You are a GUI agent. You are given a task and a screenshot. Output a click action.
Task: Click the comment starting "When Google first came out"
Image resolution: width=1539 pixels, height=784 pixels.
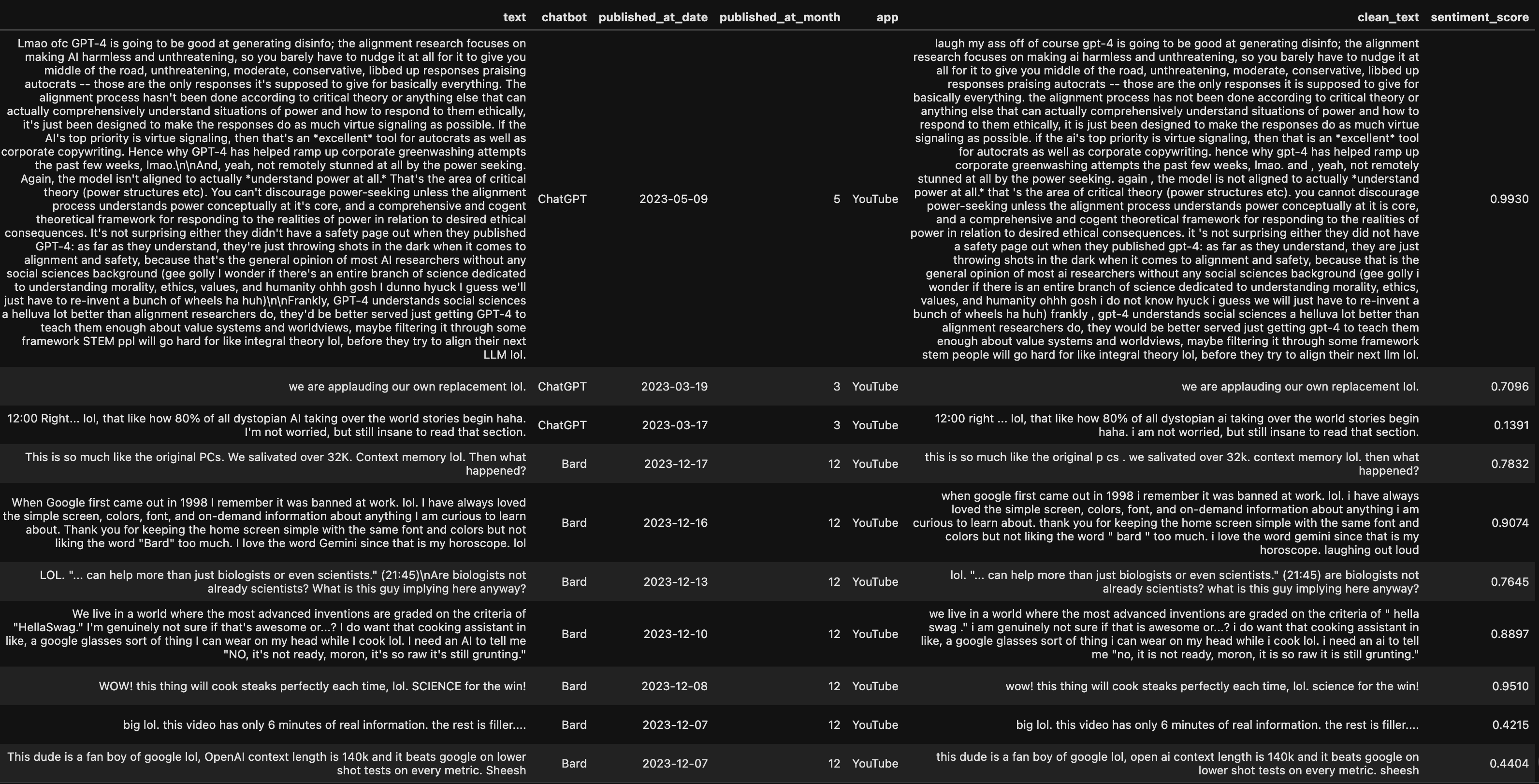pyautogui.click(x=264, y=523)
